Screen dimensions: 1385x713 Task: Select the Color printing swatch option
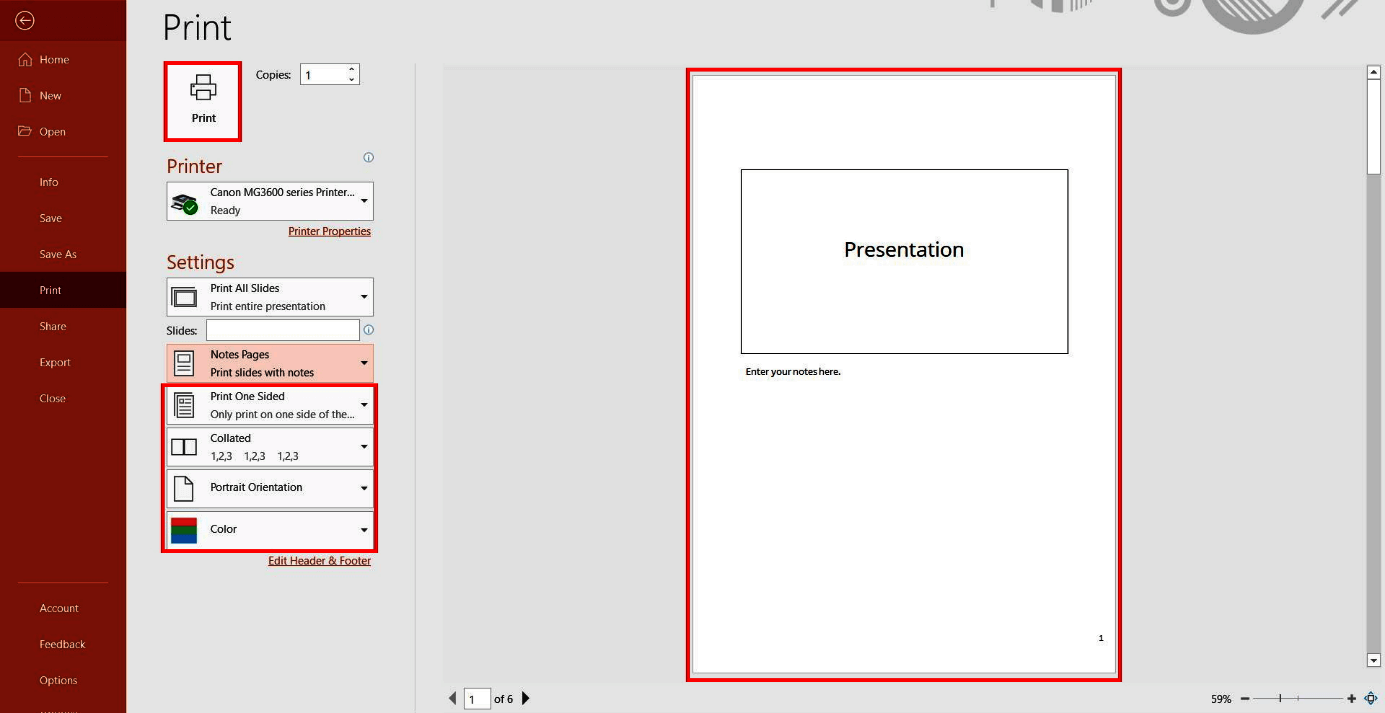(x=184, y=530)
